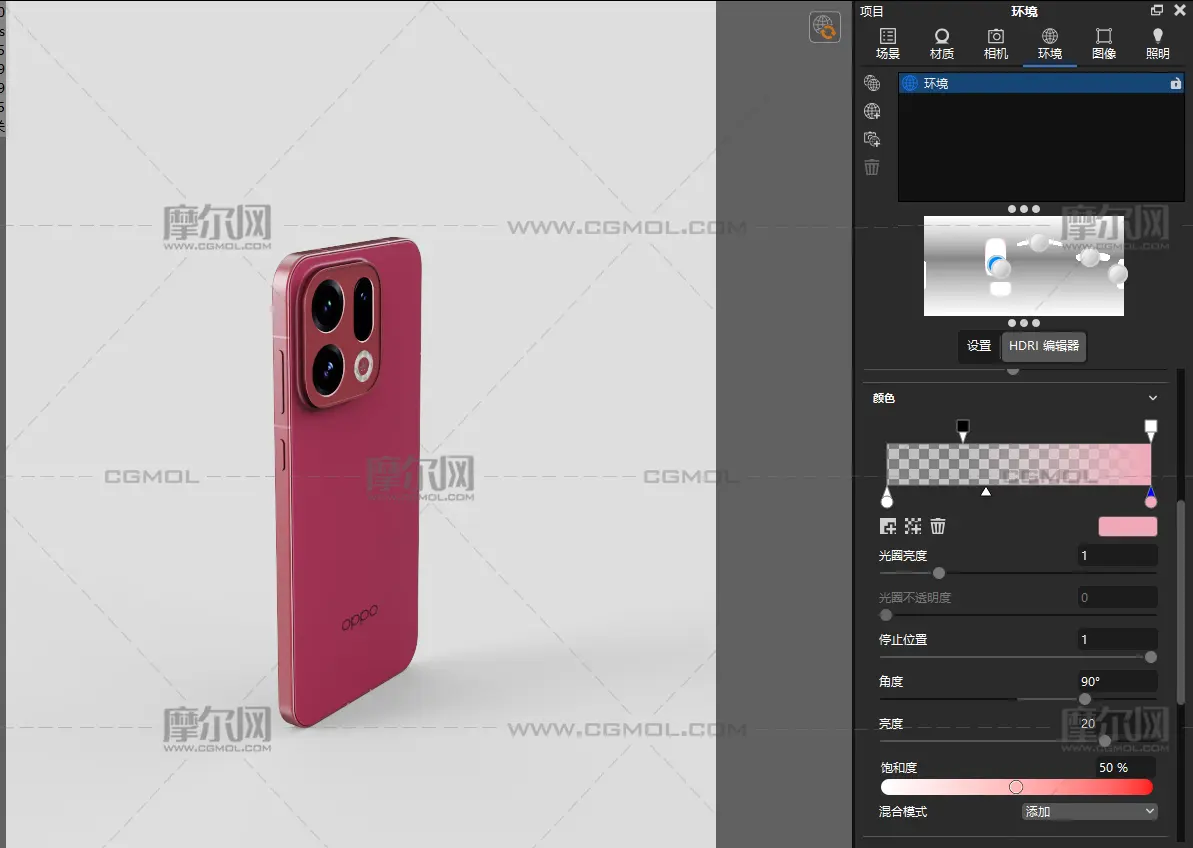Add a new gradient color stop
The height and width of the screenshot is (848, 1193).
888,526
